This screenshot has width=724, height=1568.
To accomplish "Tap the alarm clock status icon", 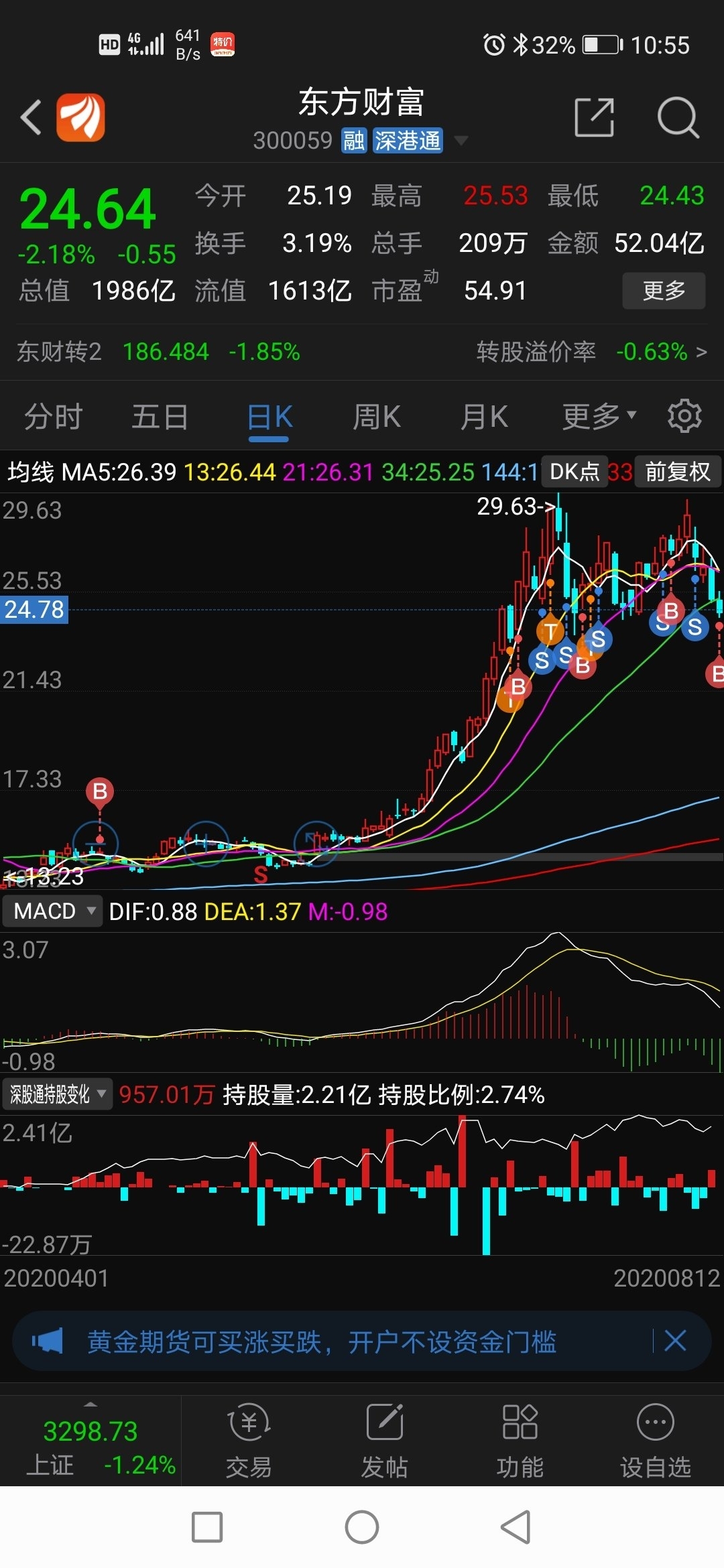I will tap(494, 45).
